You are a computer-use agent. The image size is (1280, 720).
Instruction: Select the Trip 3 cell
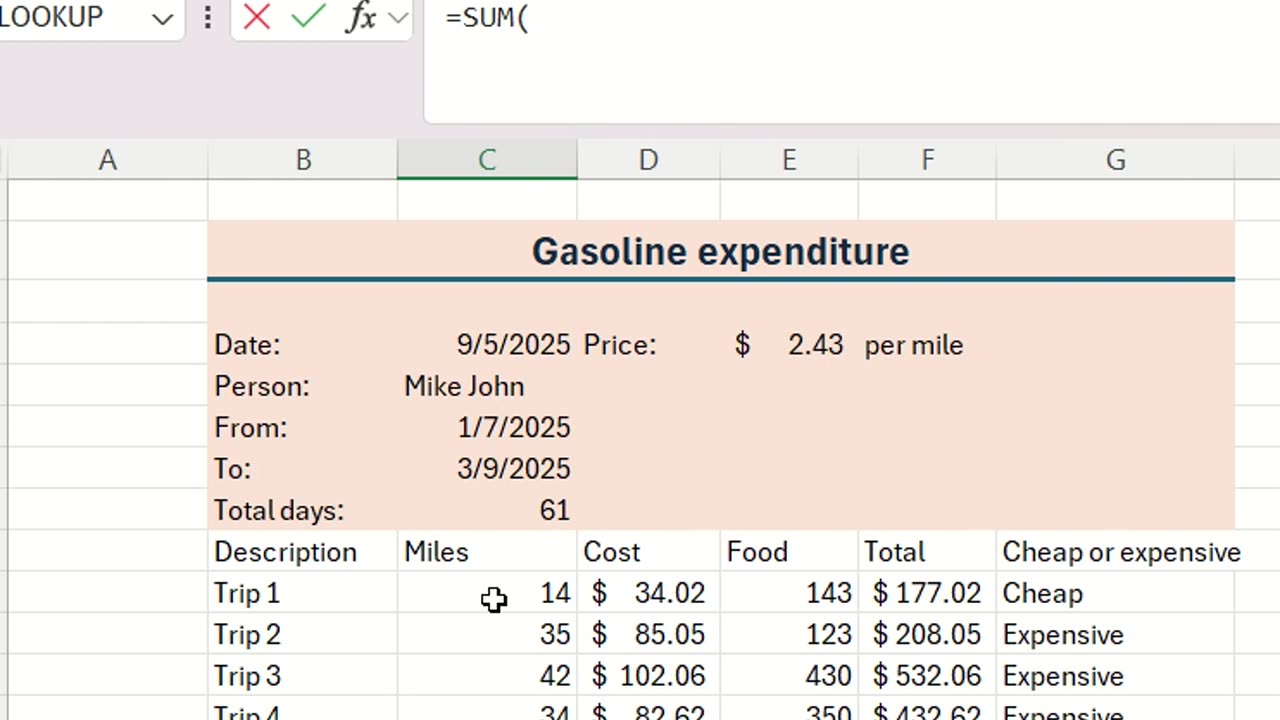click(303, 677)
